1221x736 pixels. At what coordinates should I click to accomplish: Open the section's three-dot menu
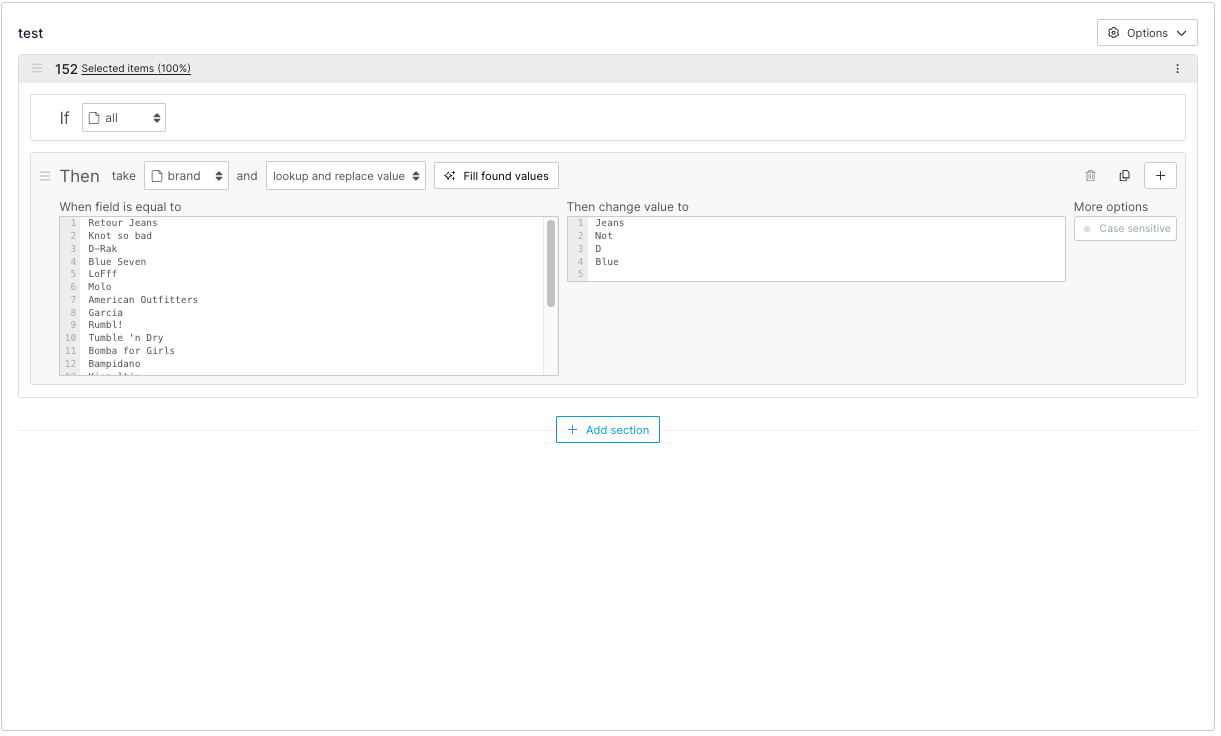(1177, 69)
